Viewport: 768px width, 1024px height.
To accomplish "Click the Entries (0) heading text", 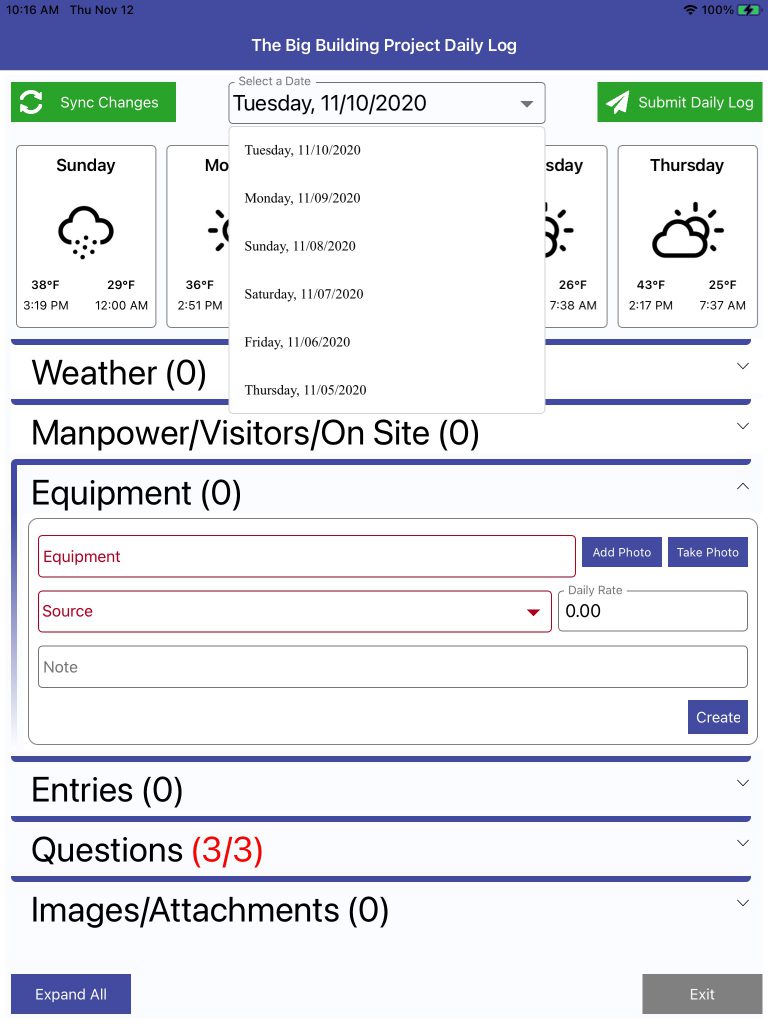I will pos(107,790).
